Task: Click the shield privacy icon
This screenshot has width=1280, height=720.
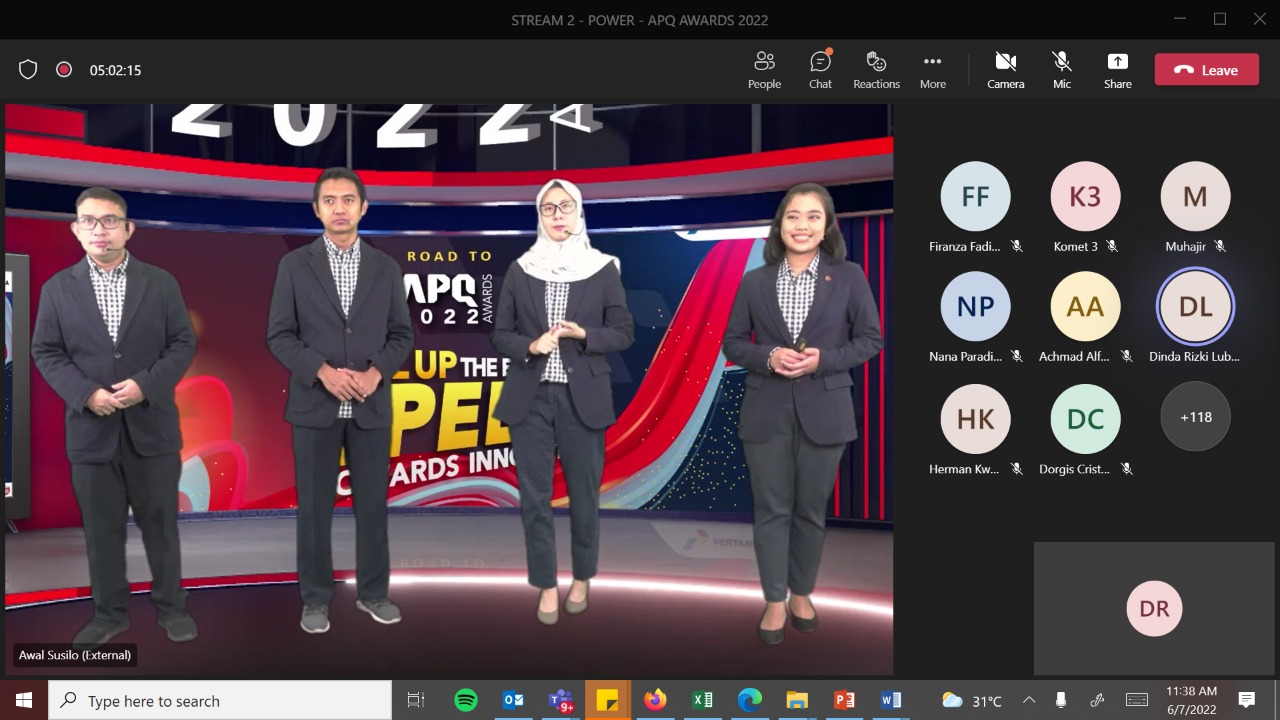Action: click(x=28, y=70)
